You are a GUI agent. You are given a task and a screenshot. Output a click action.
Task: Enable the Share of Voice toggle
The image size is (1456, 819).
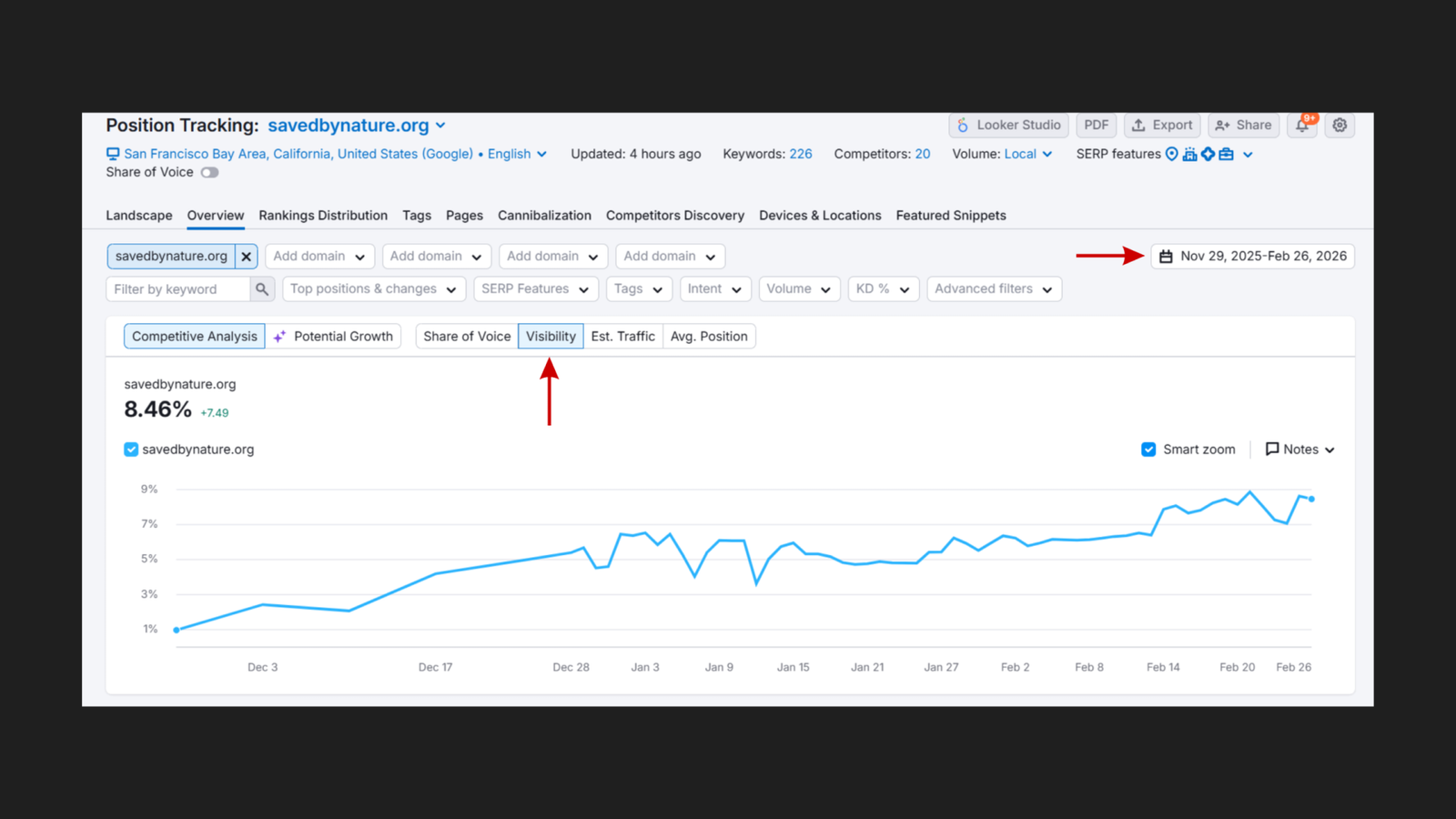click(x=208, y=172)
